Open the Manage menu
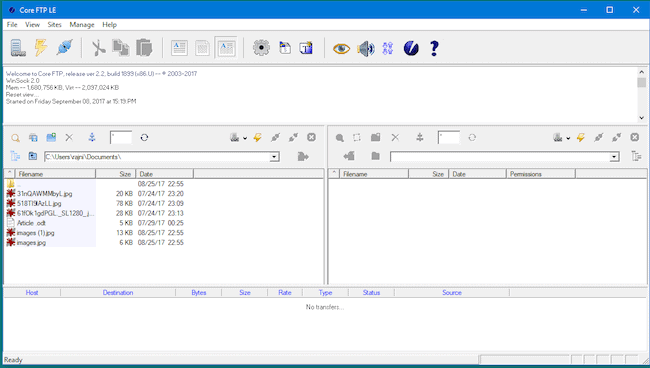This screenshot has height=368, width=650. (x=82, y=25)
